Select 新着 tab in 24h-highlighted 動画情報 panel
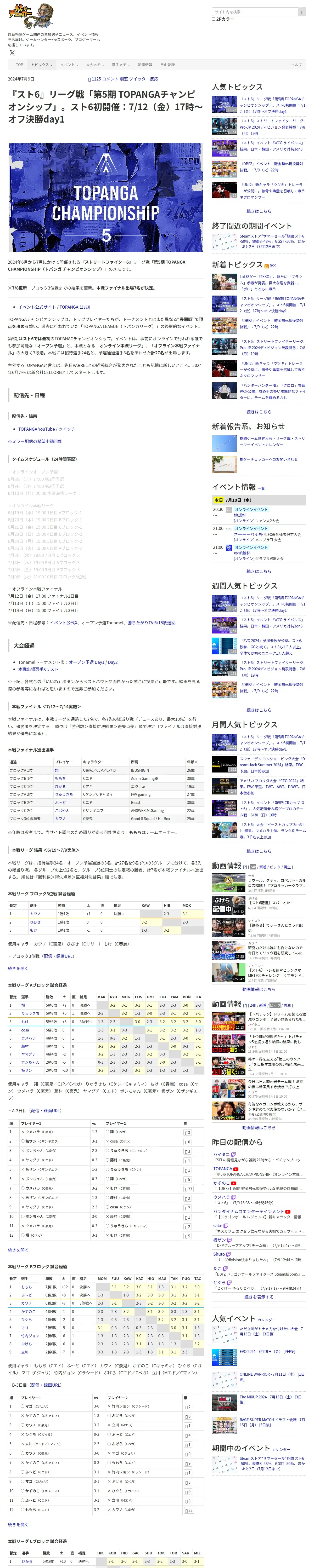Image resolution: width=314 pixels, height=1568 pixels. [x=262, y=867]
